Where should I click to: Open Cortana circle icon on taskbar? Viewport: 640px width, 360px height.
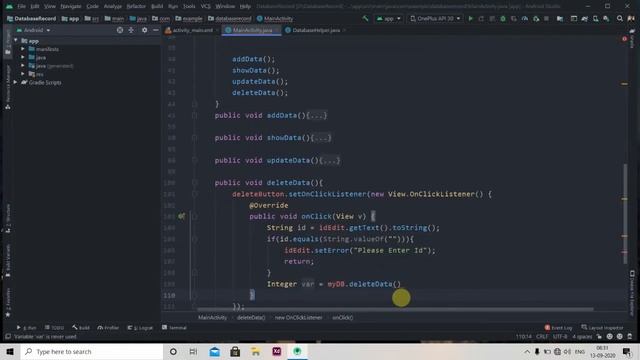click(173, 351)
